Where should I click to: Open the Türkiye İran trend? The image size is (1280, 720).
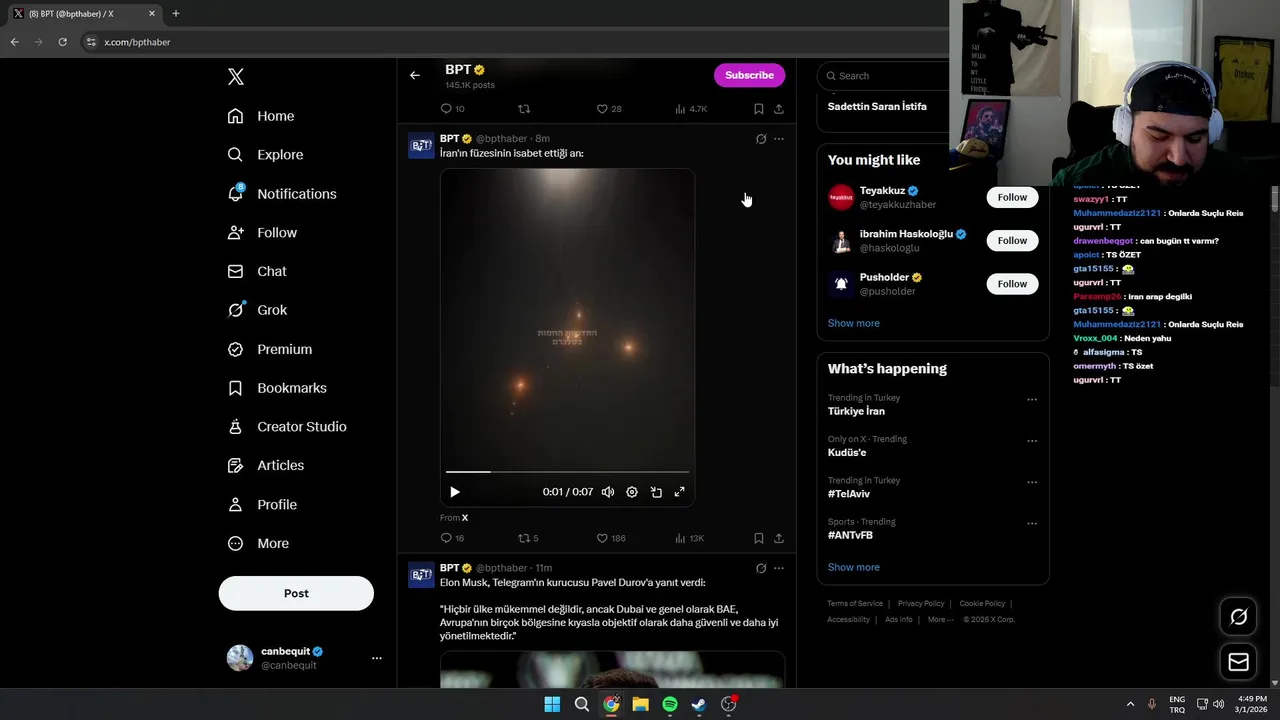pos(856,411)
